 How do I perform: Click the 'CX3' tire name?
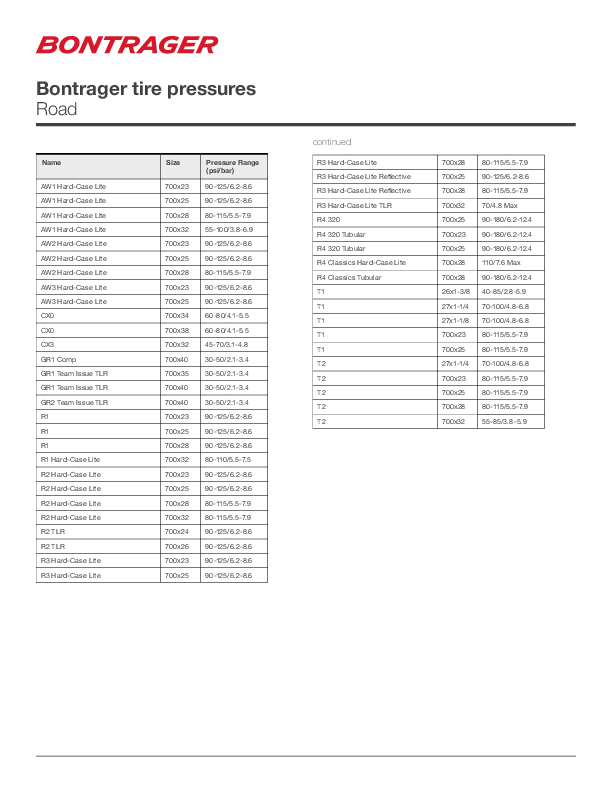(x=47, y=344)
